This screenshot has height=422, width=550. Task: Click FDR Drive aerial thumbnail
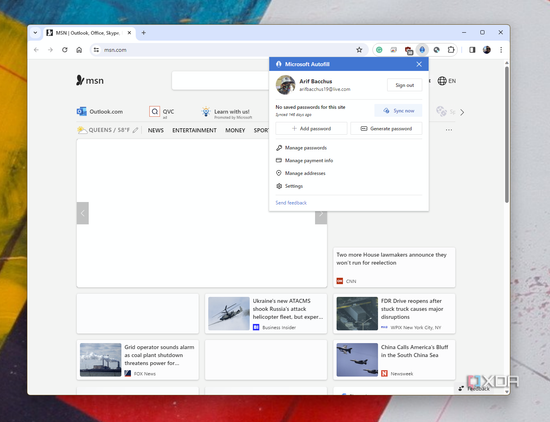[x=357, y=314]
